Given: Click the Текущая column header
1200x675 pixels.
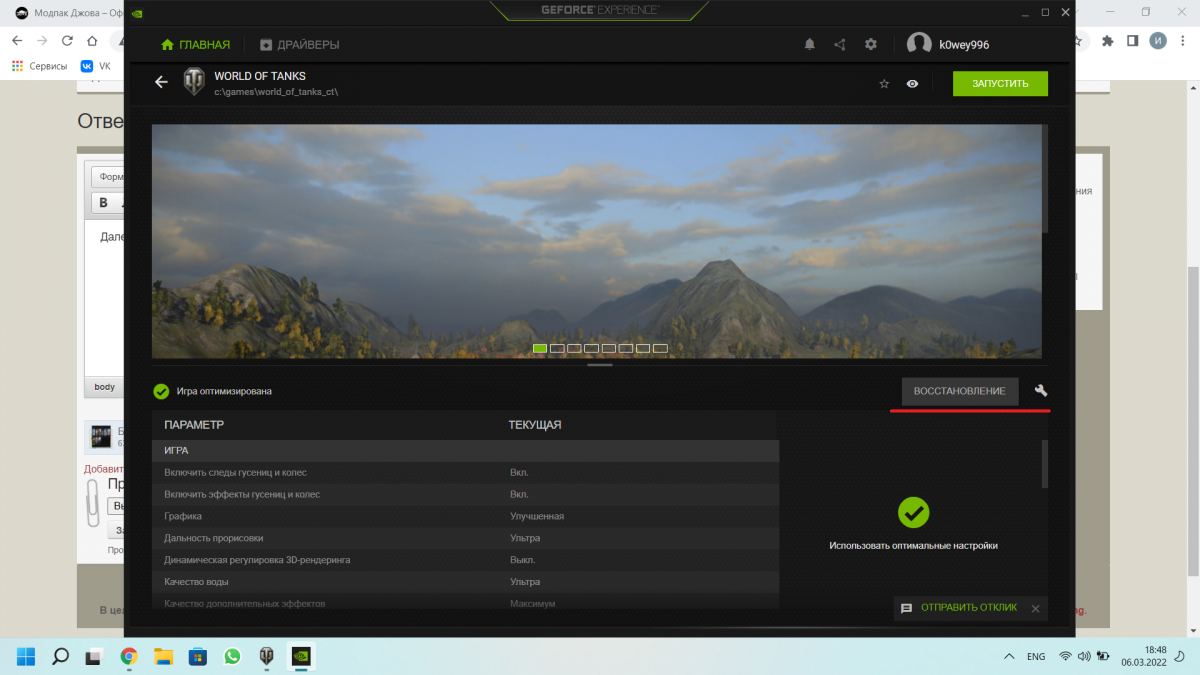Looking at the screenshot, I should coord(535,425).
